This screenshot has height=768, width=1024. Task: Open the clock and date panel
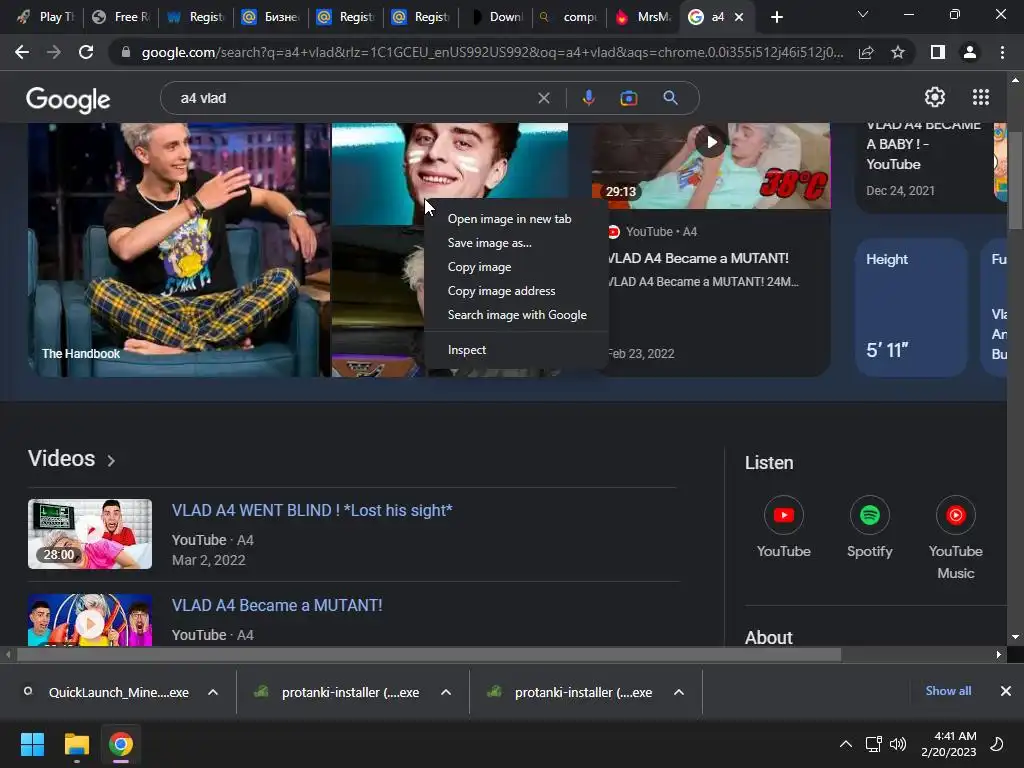click(949, 744)
